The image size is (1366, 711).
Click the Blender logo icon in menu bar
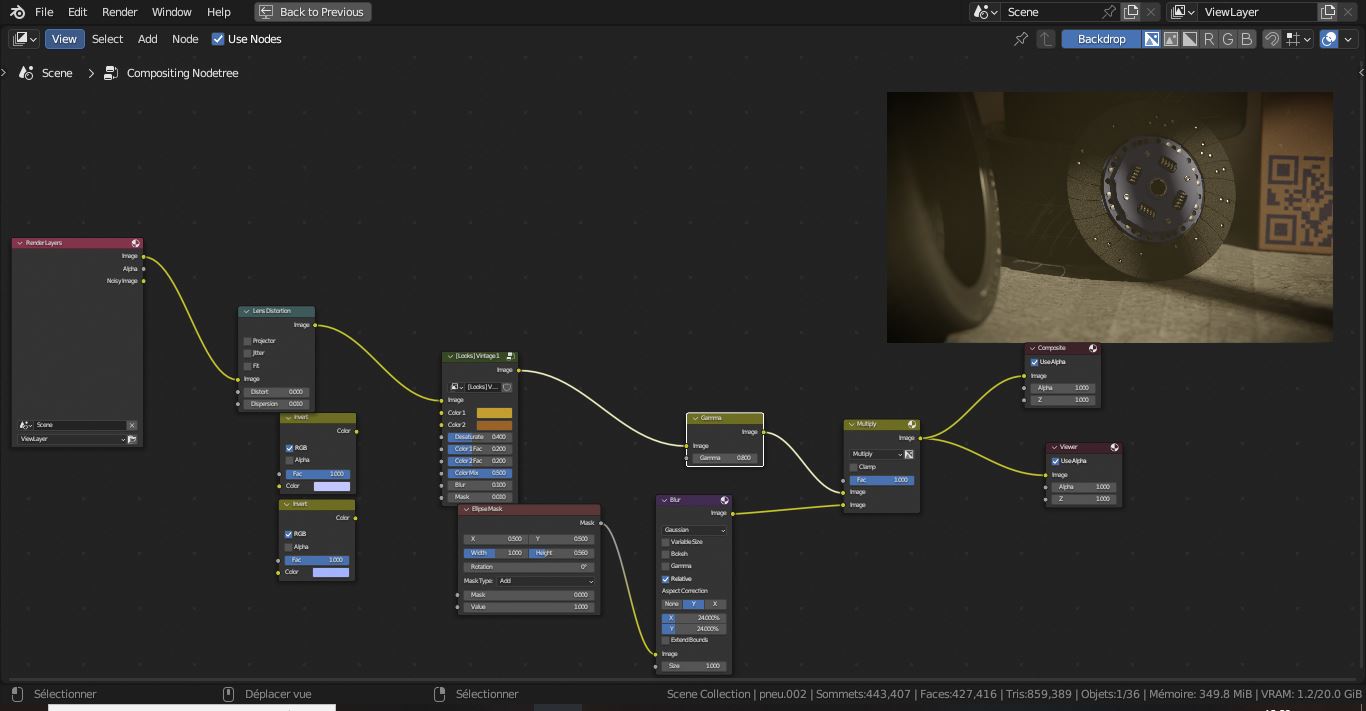[15, 11]
